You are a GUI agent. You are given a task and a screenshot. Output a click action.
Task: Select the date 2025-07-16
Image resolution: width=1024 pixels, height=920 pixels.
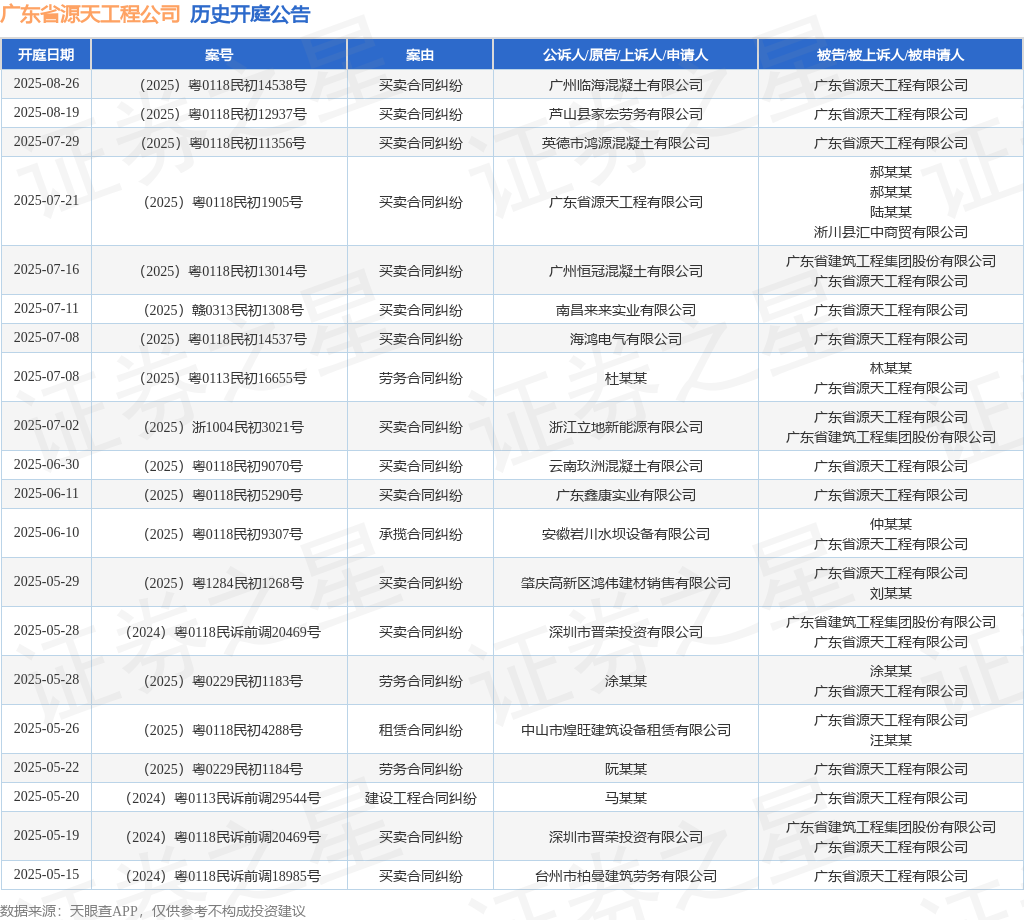tap(46, 269)
